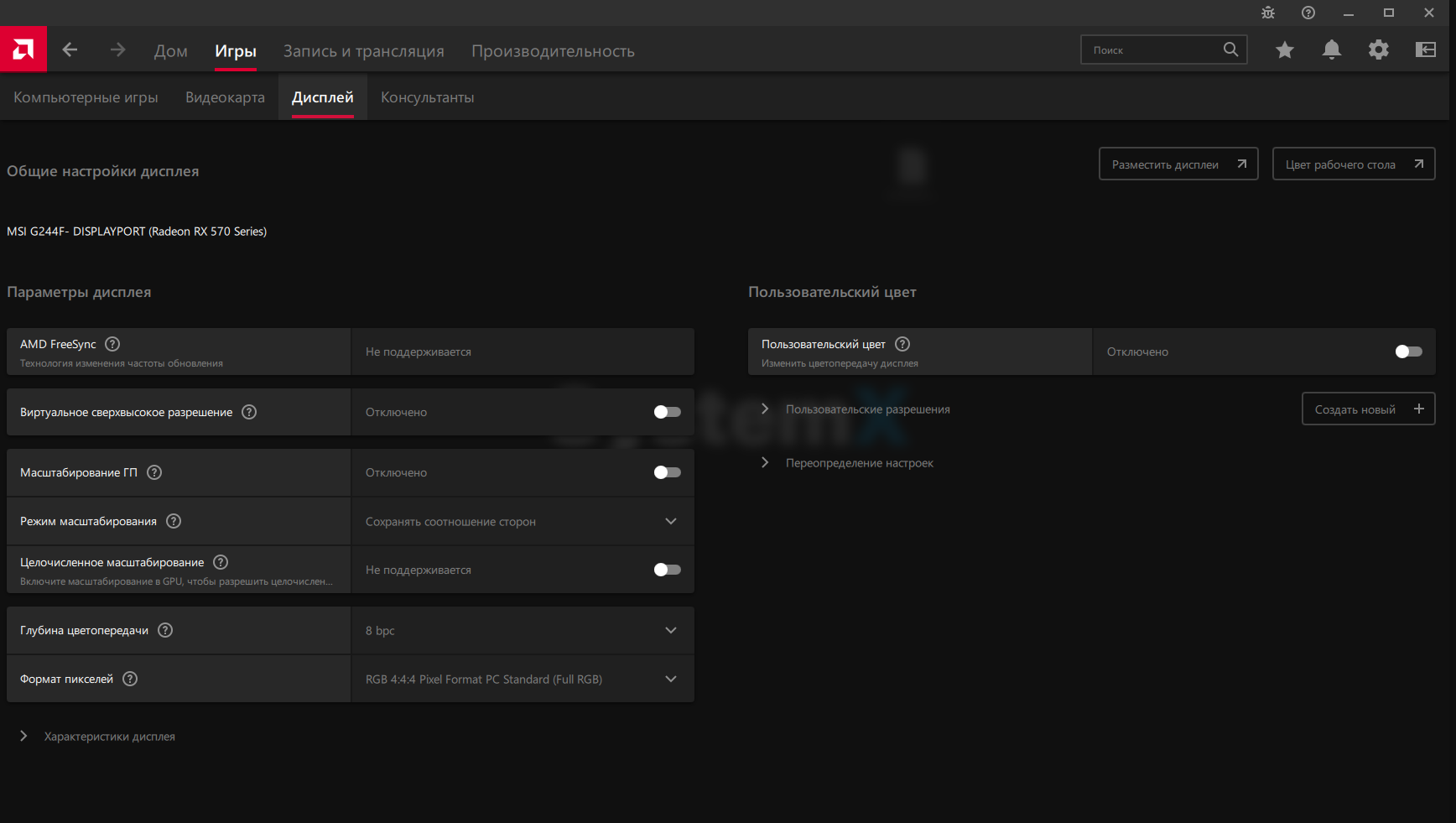Open favorites star icon
This screenshot has width=1456, height=823.
[x=1285, y=49]
